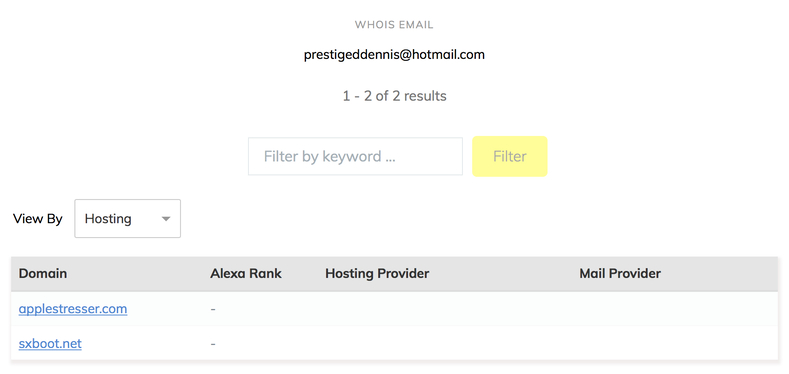Click Mail Provider cell in sxboot.net row
This screenshot has width=789, height=374.
675,343
